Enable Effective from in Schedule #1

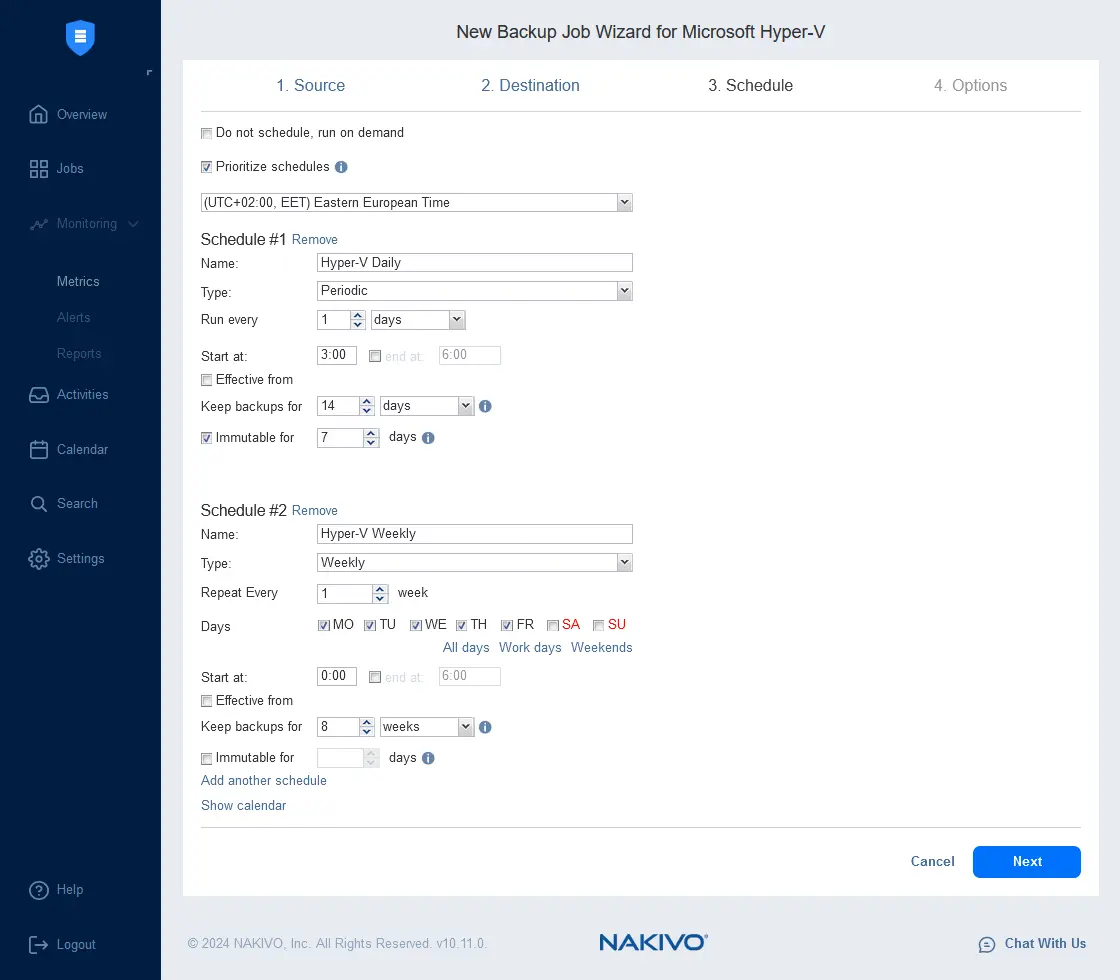[206, 380]
